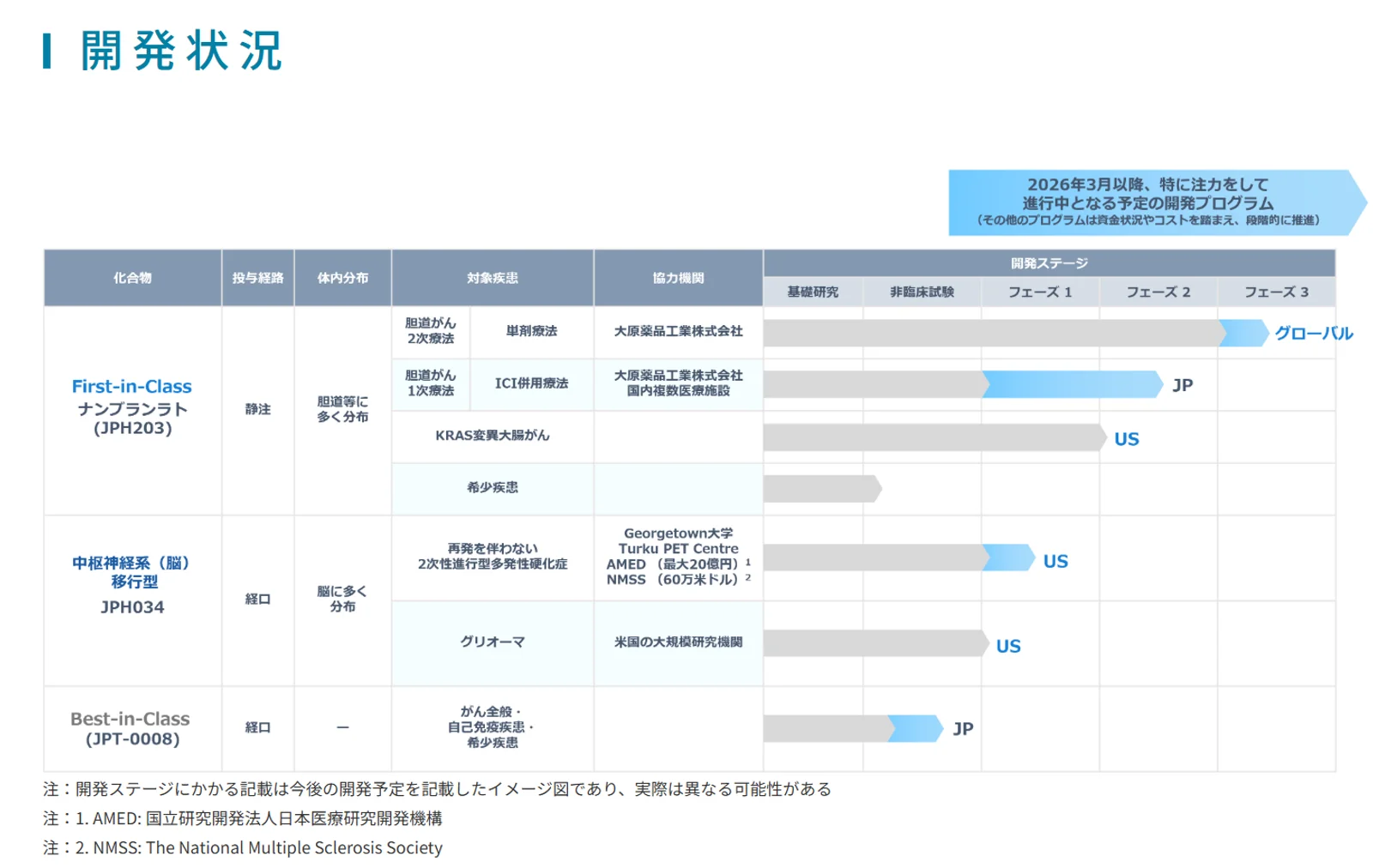The image size is (1373, 868).
Task: Click the 経口 cell in the JPT-0008 row
Action: [257, 727]
